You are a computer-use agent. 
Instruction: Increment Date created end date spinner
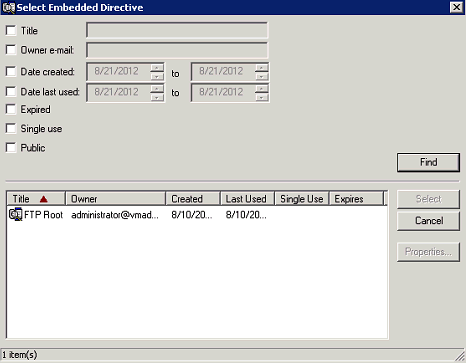tap(262, 68)
